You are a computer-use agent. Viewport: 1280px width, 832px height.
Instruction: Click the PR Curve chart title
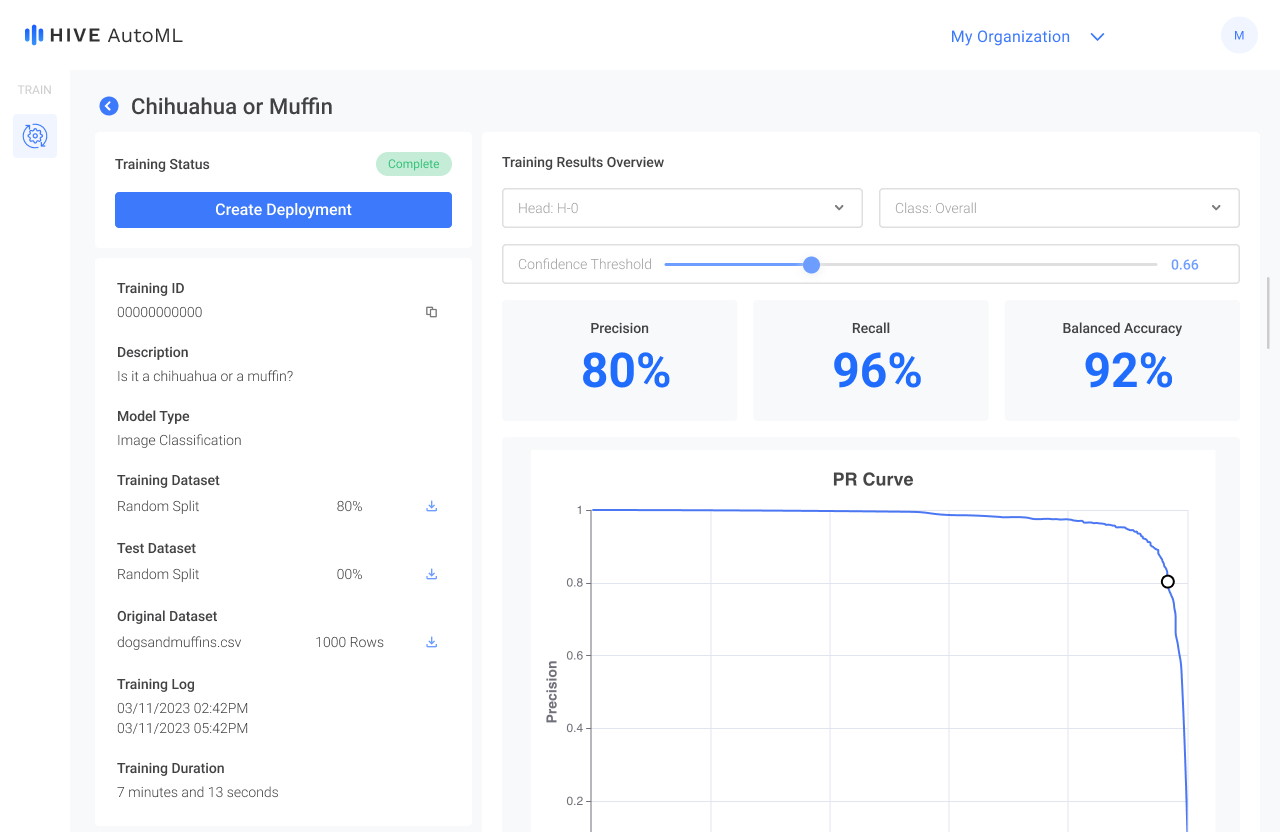click(873, 479)
